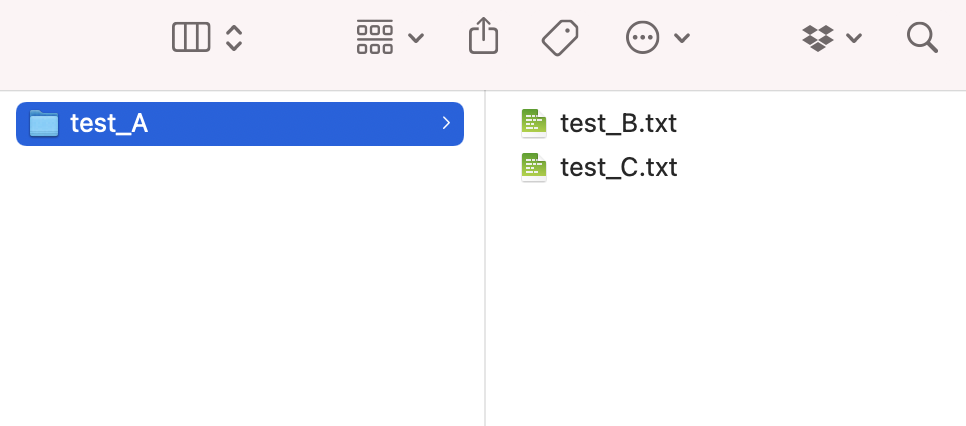Expand the Dropbox dropdown chevron
This screenshot has height=426, width=966.
853,38
